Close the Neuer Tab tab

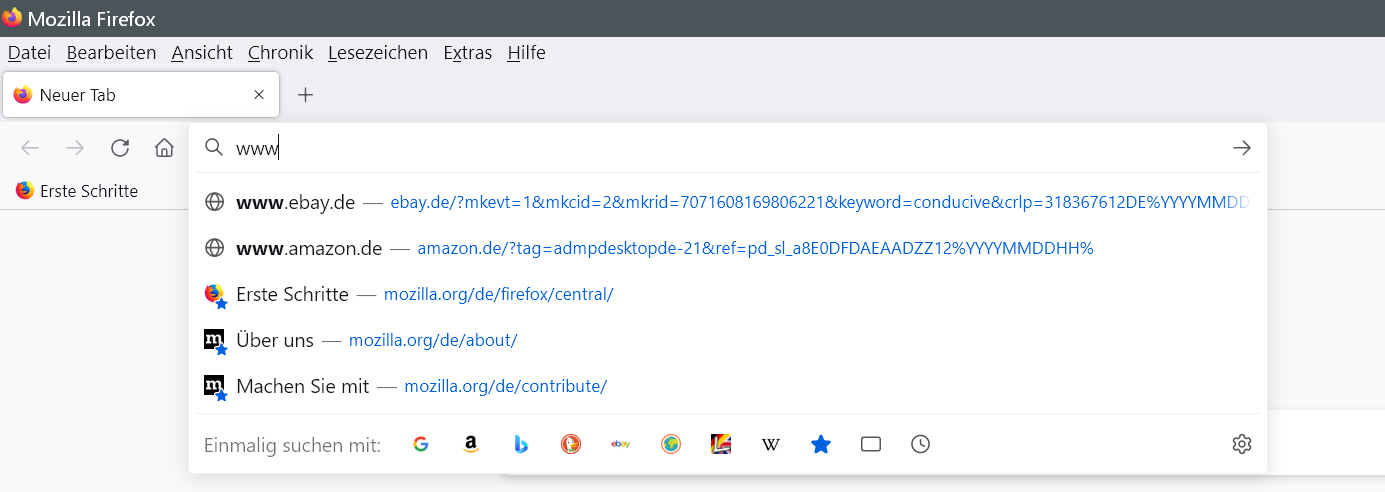(x=259, y=95)
